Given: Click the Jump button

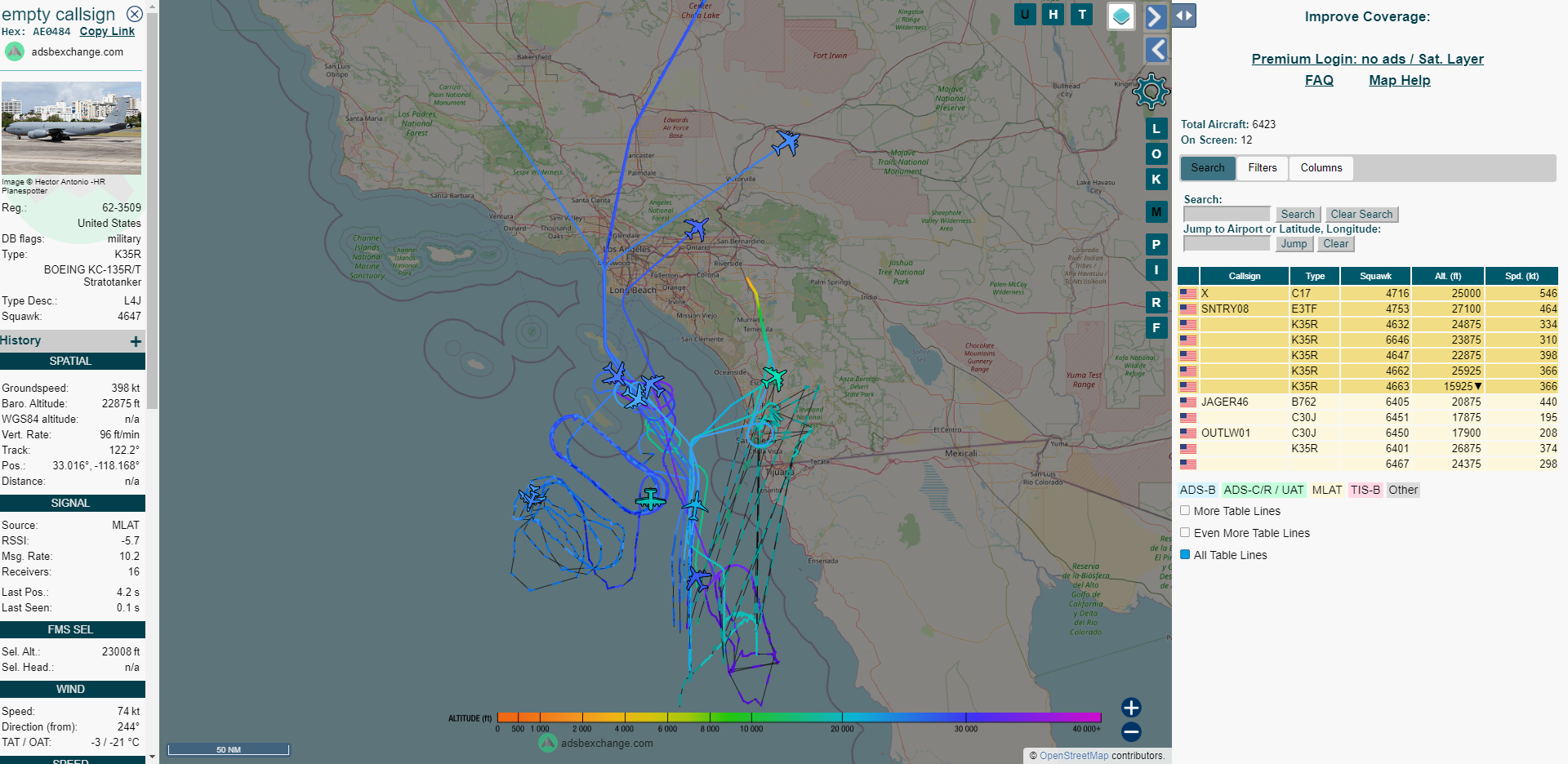Looking at the screenshot, I should point(1294,244).
